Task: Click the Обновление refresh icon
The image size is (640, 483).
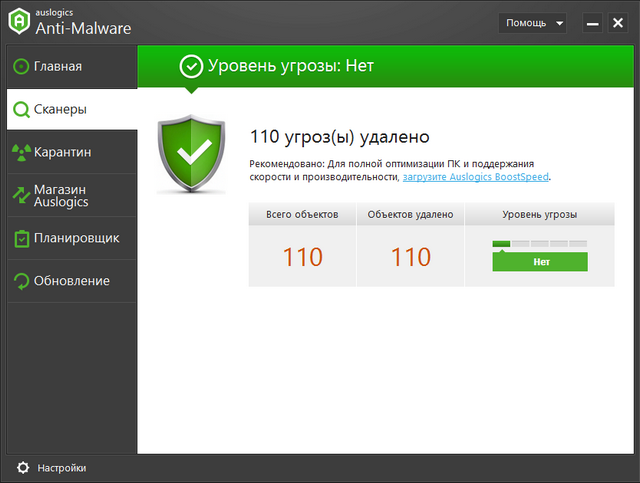Action: pos(20,281)
